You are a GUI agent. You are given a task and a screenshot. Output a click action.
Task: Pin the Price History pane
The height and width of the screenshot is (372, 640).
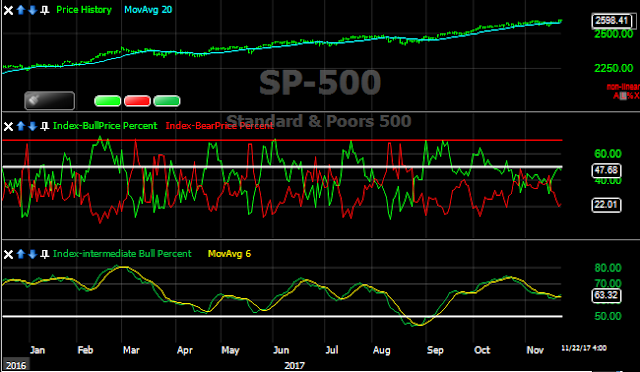44,10
